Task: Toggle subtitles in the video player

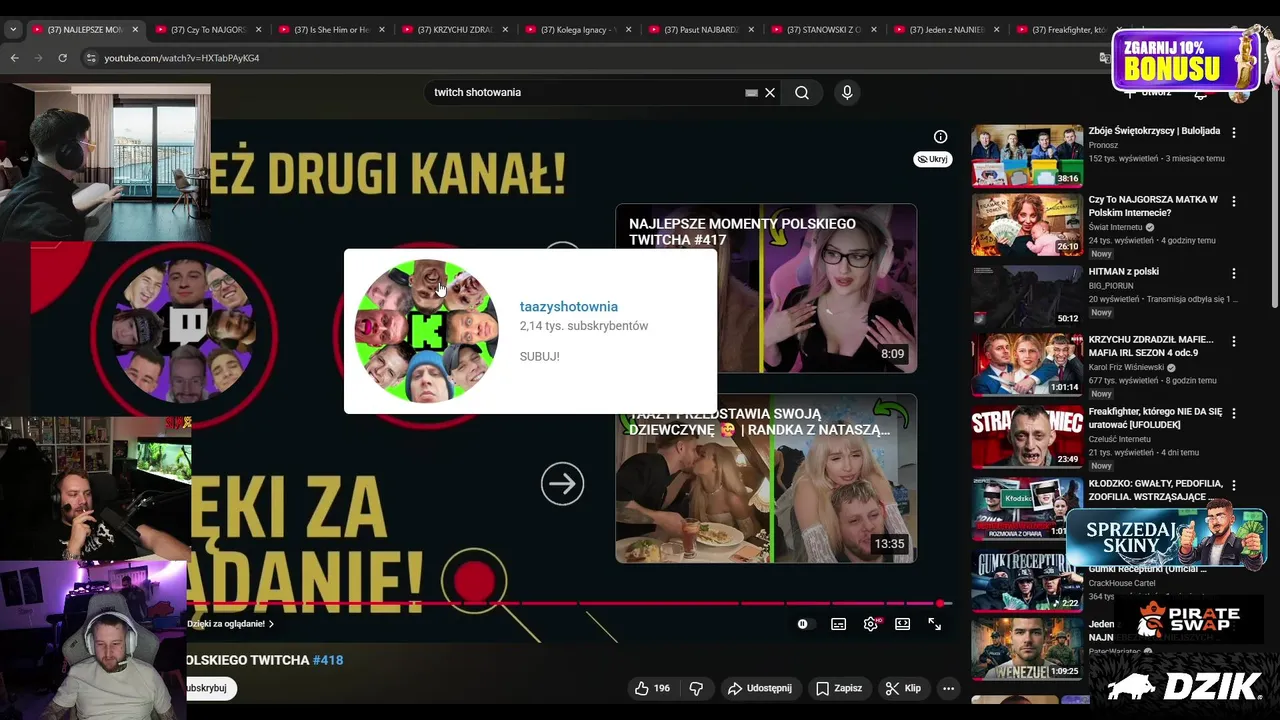Action: [x=838, y=624]
